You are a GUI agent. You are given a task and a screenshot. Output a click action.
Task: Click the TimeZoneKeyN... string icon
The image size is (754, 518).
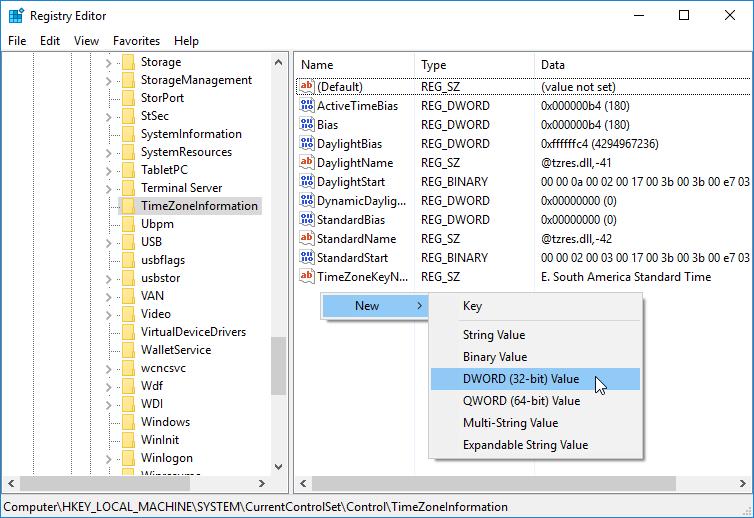coord(306,277)
